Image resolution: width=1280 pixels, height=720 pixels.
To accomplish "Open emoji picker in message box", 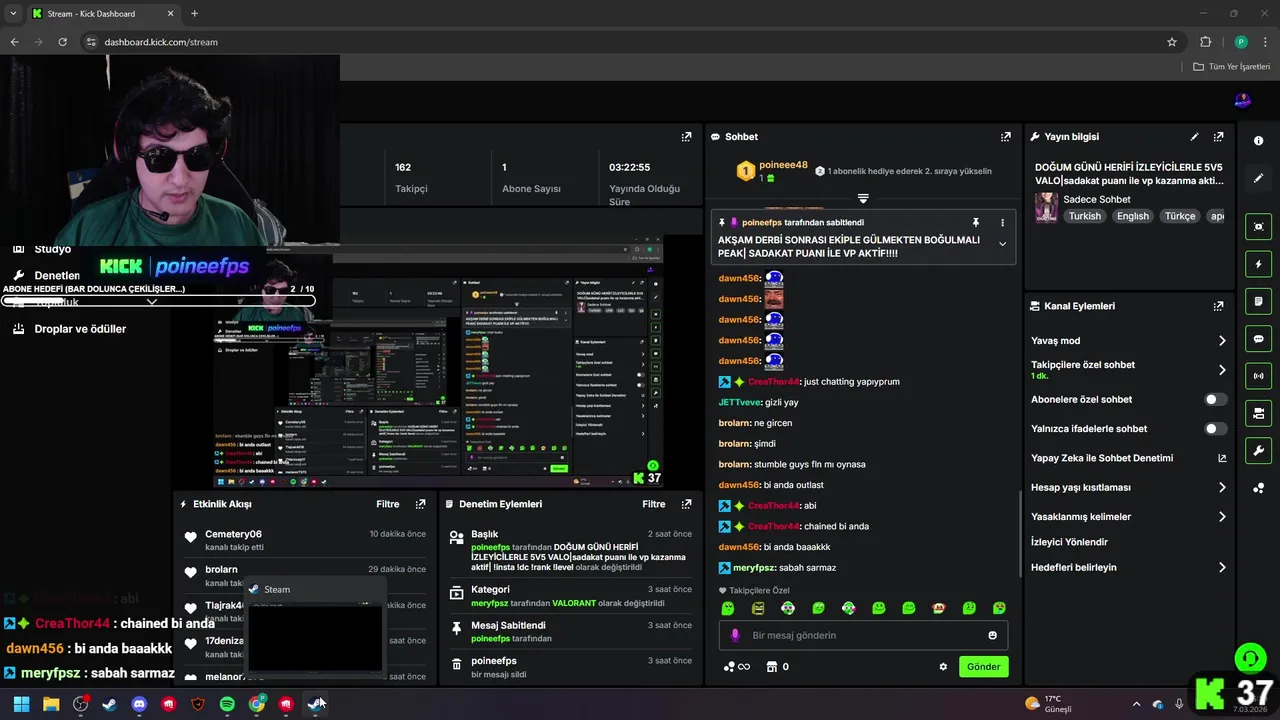I will tap(992, 635).
